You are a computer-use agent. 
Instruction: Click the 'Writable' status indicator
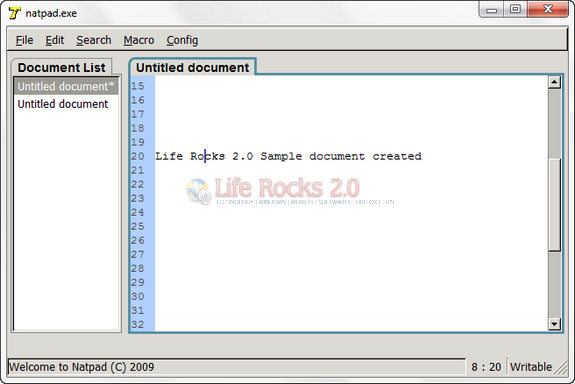(x=531, y=367)
